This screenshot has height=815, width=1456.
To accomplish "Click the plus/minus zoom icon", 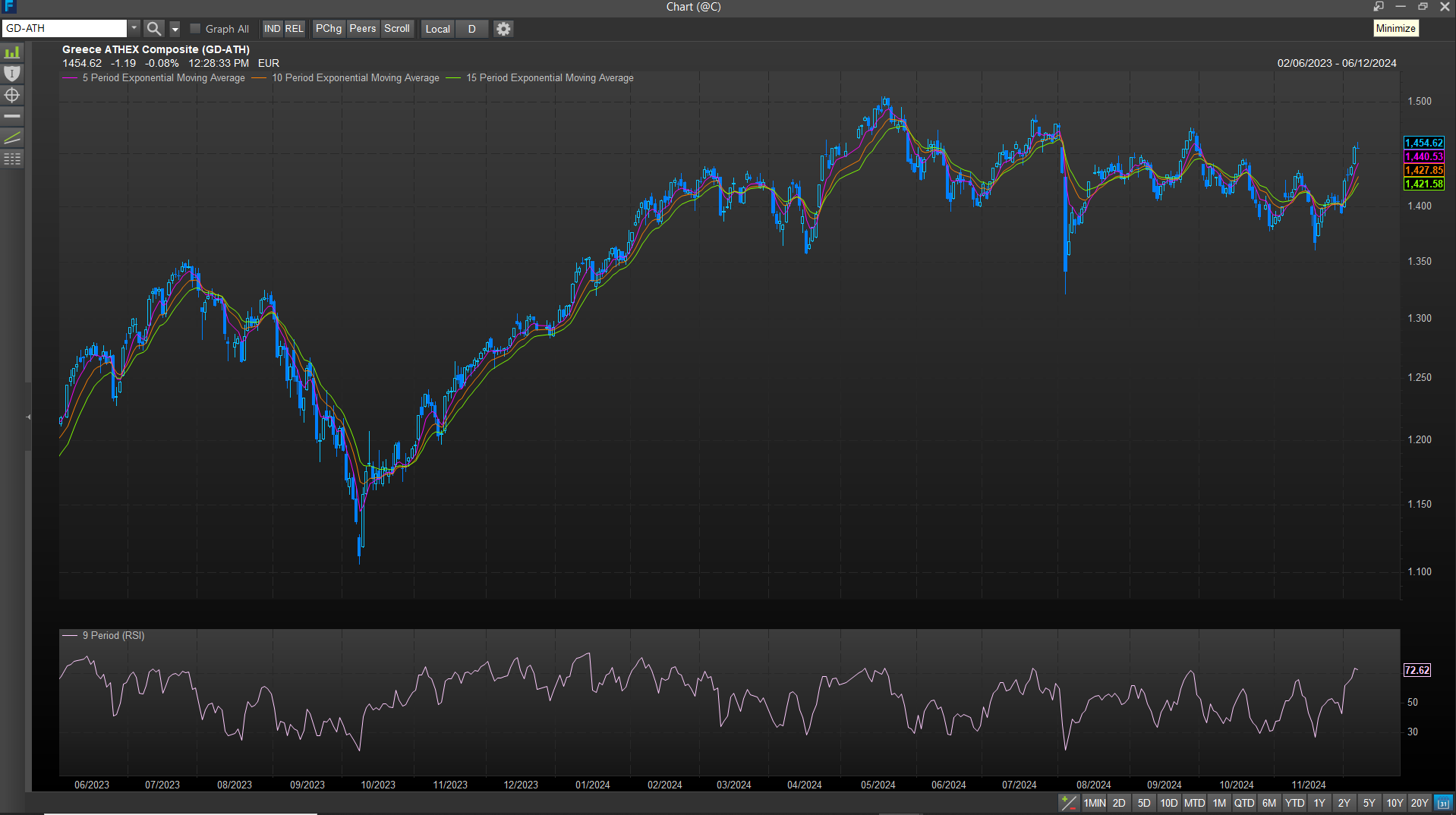I will tap(1068, 803).
